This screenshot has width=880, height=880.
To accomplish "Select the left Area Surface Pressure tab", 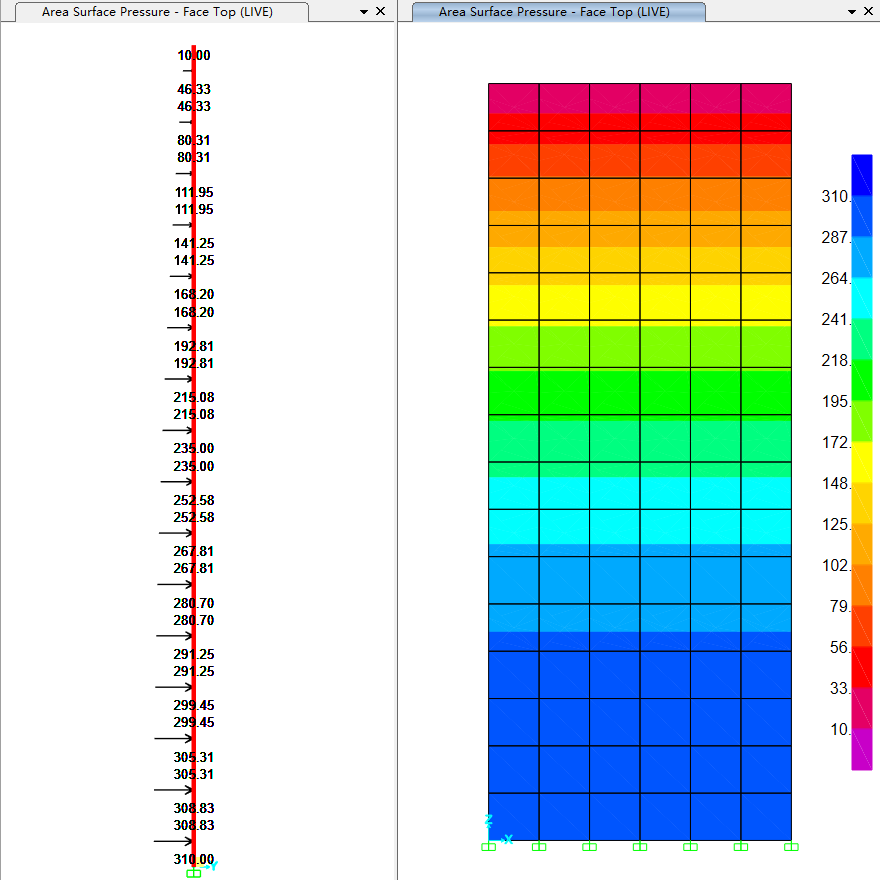I will pyautogui.click(x=157, y=12).
